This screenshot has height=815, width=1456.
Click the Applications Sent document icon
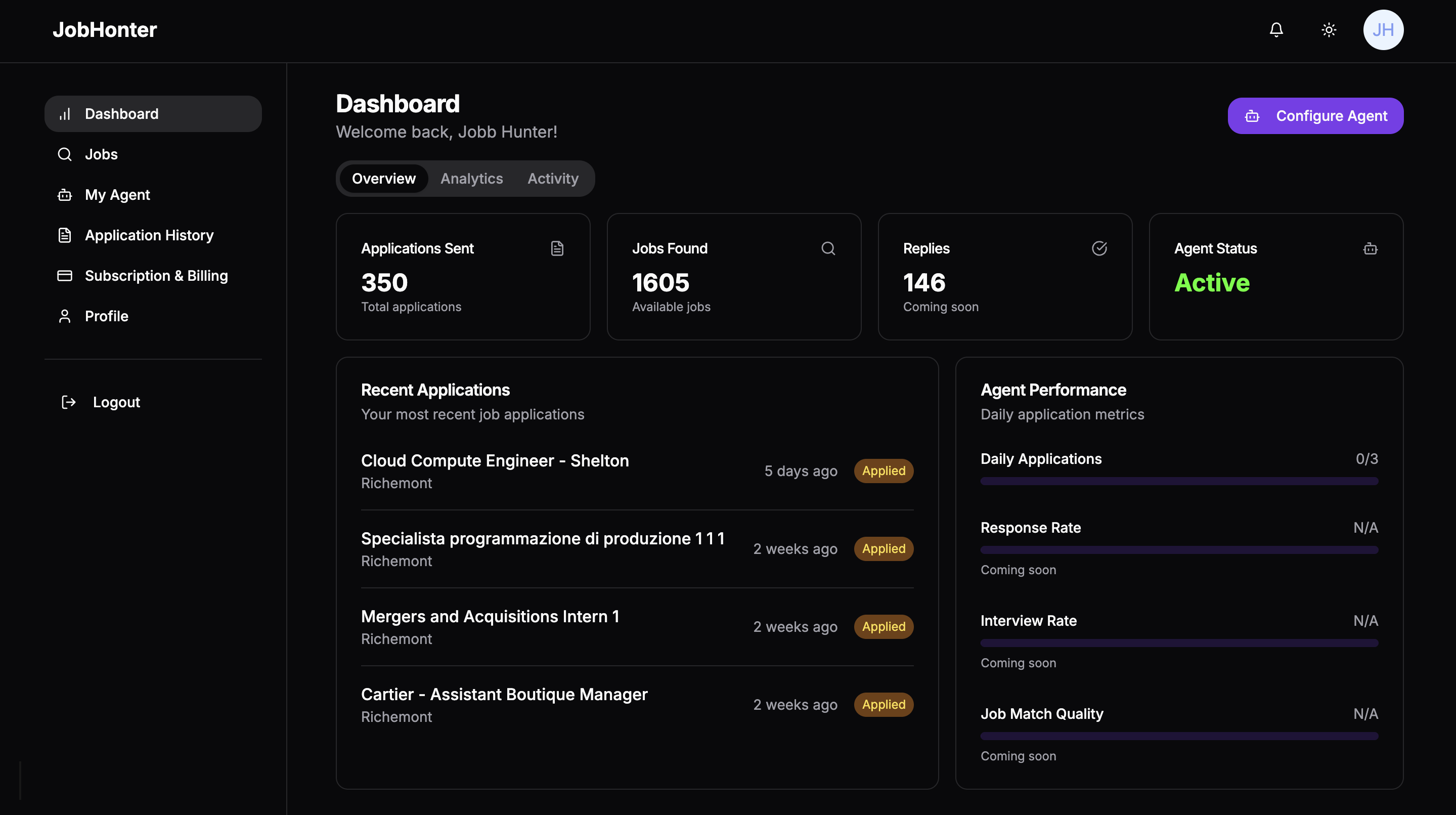(x=557, y=248)
